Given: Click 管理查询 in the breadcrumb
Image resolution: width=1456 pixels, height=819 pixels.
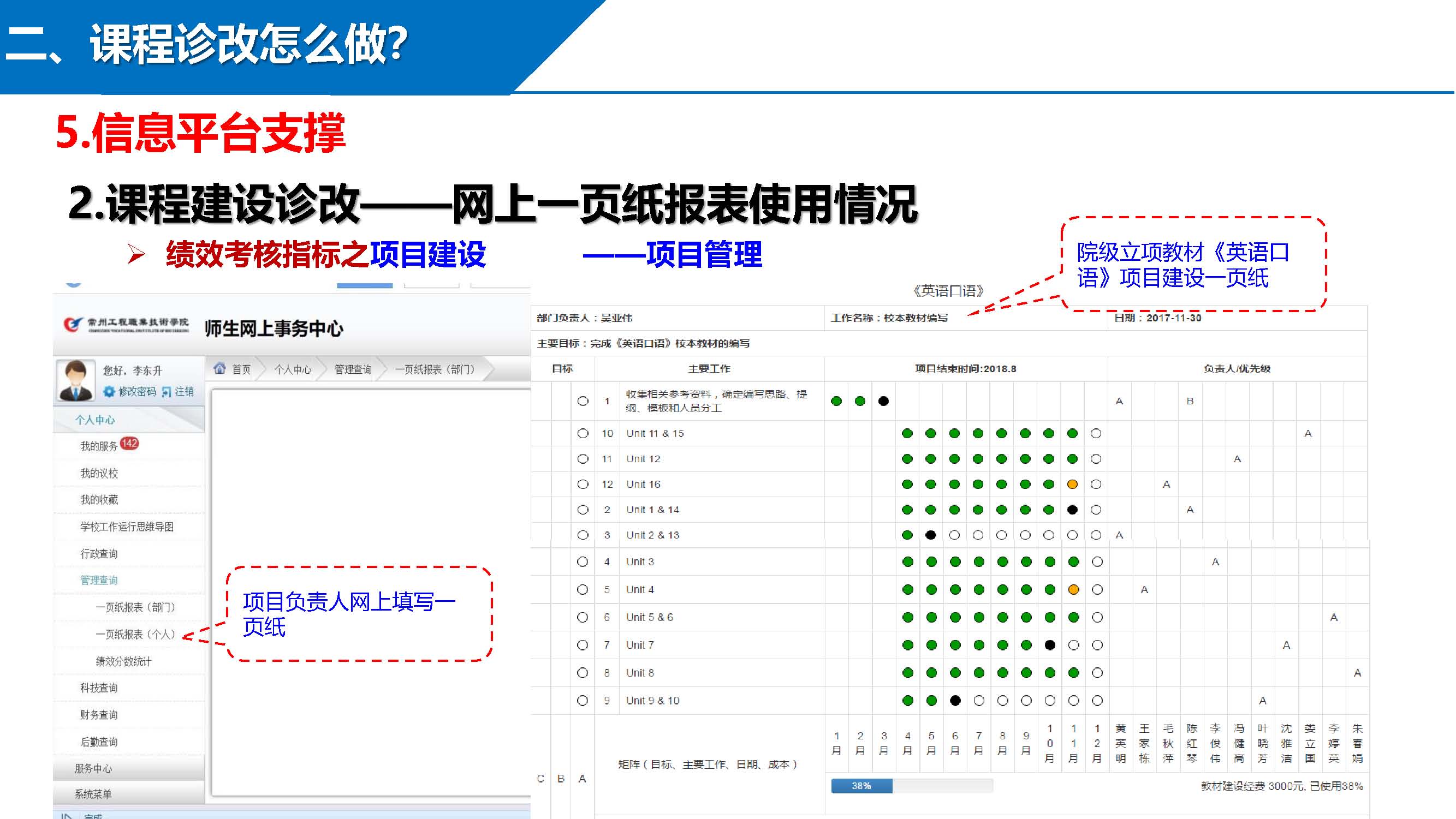Looking at the screenshot, I should (353, 369).
